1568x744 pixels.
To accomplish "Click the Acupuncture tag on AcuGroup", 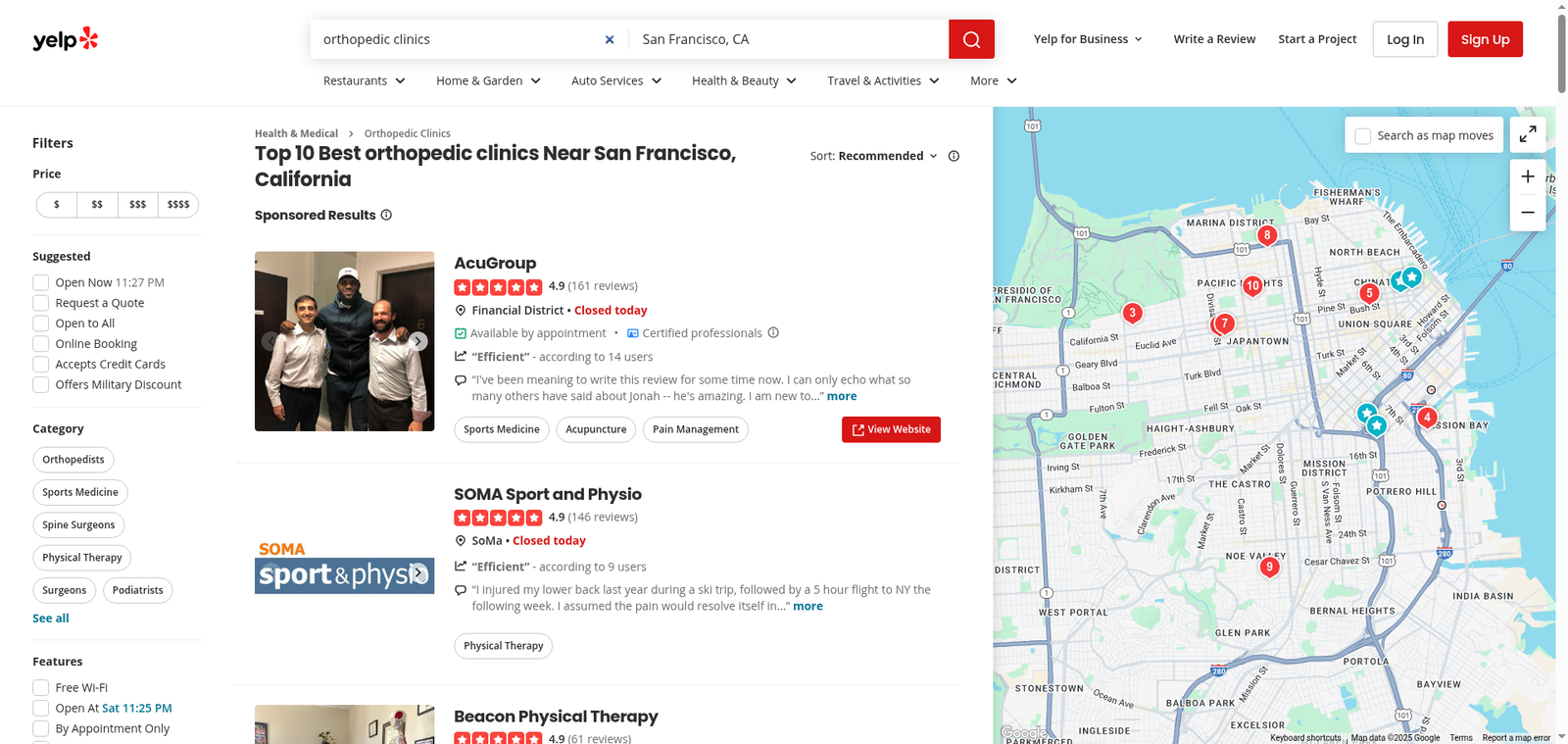I will [596, 429].
